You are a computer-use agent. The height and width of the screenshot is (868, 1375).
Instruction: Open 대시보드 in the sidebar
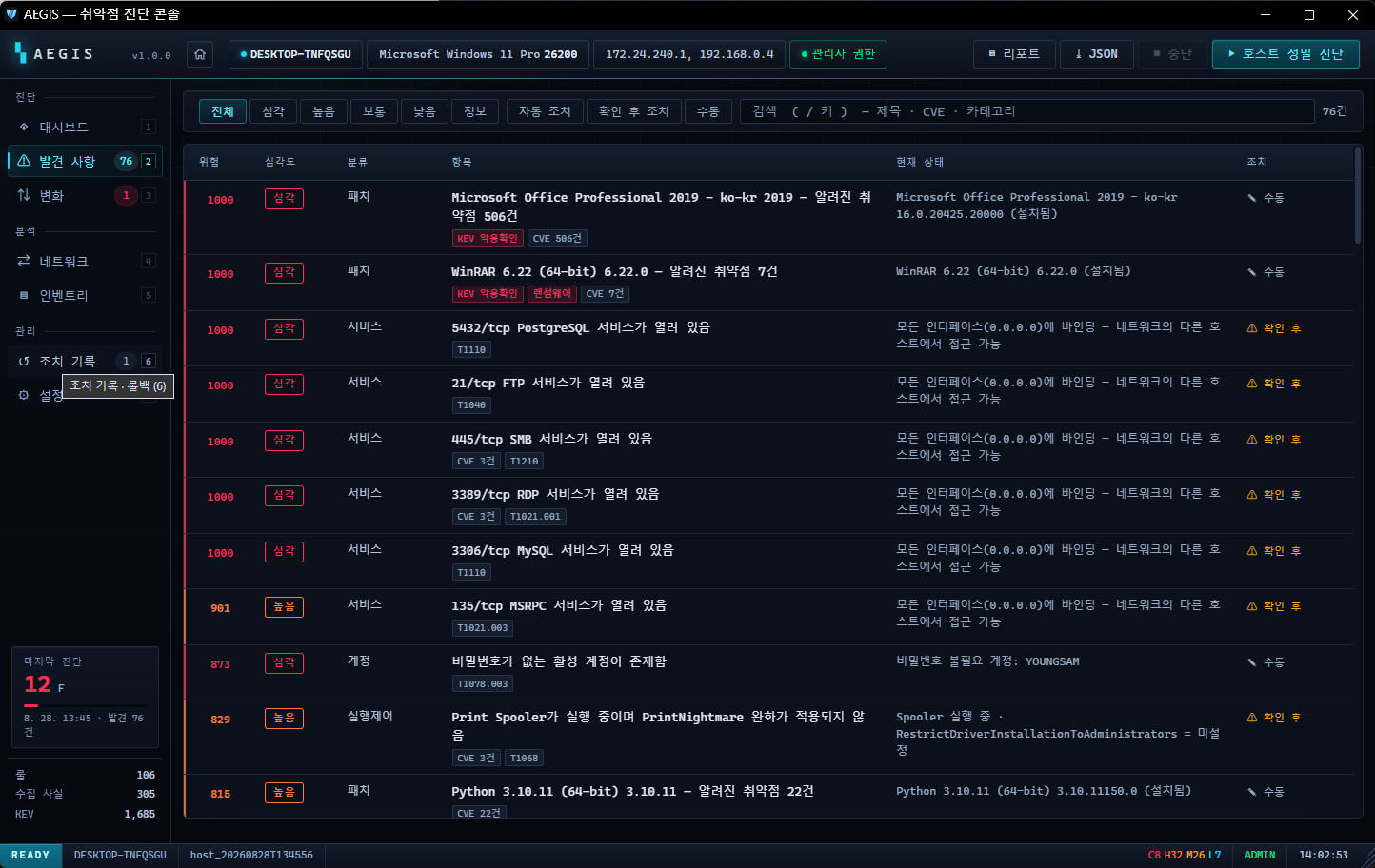[85, 127]
